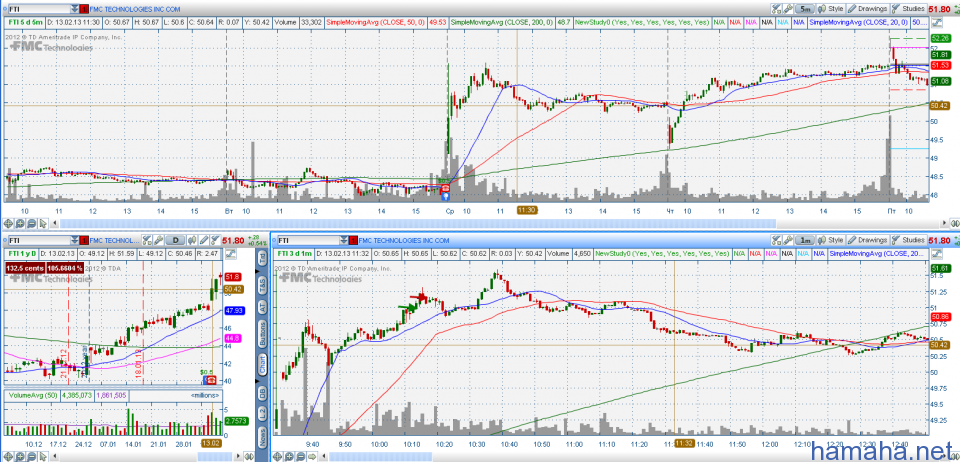Select the SimpleMovingAvg (CLOSE, 50, 0) study label
960x462 pixels.
point(375,23)
